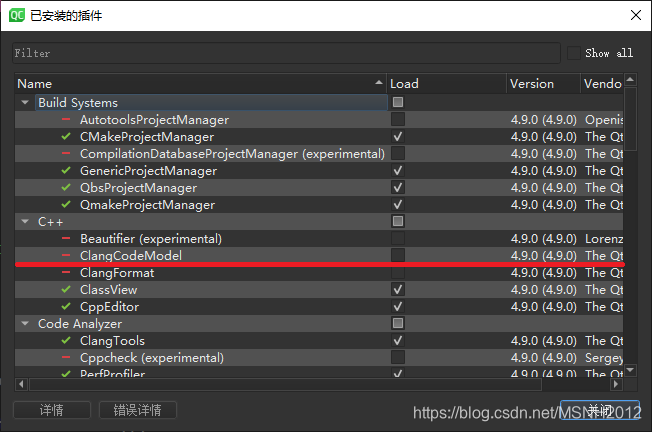The height and width of the screenshot is (432, 652).
Task: Toggle the C++ group load checkbox
Action: tap(398, 221)
